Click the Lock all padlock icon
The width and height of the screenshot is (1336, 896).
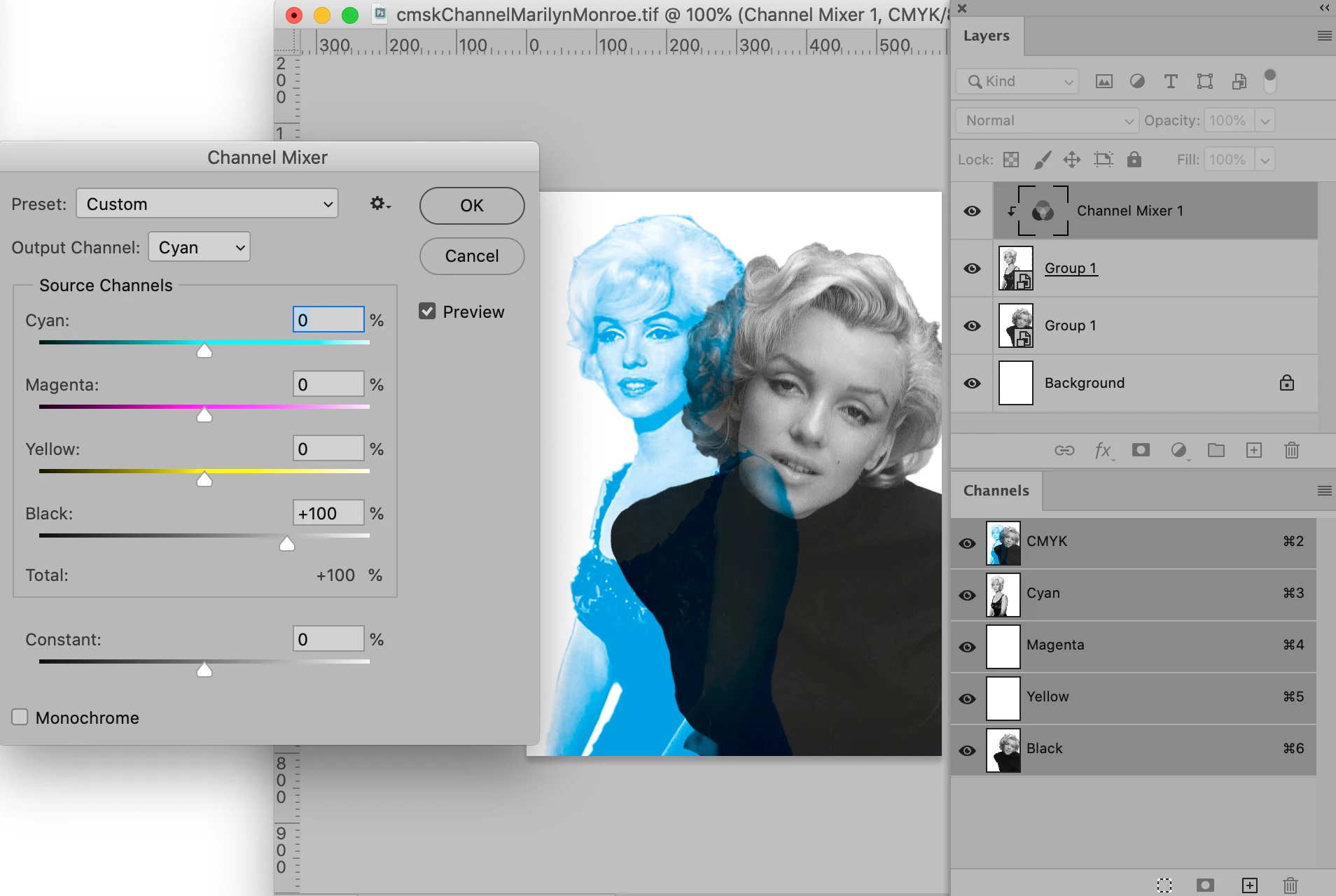click(1134, 160)
